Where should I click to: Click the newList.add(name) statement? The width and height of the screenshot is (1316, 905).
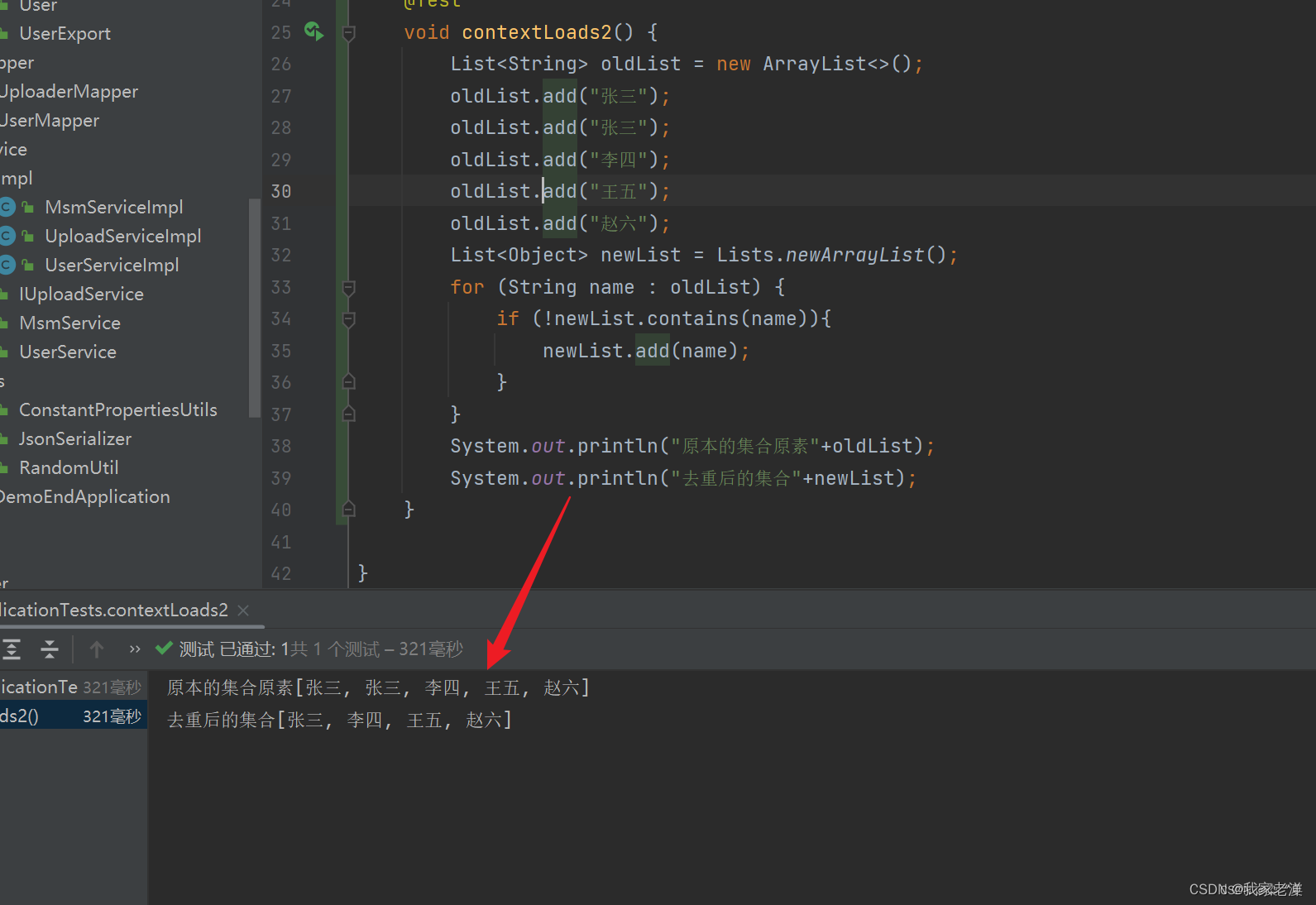646,351
